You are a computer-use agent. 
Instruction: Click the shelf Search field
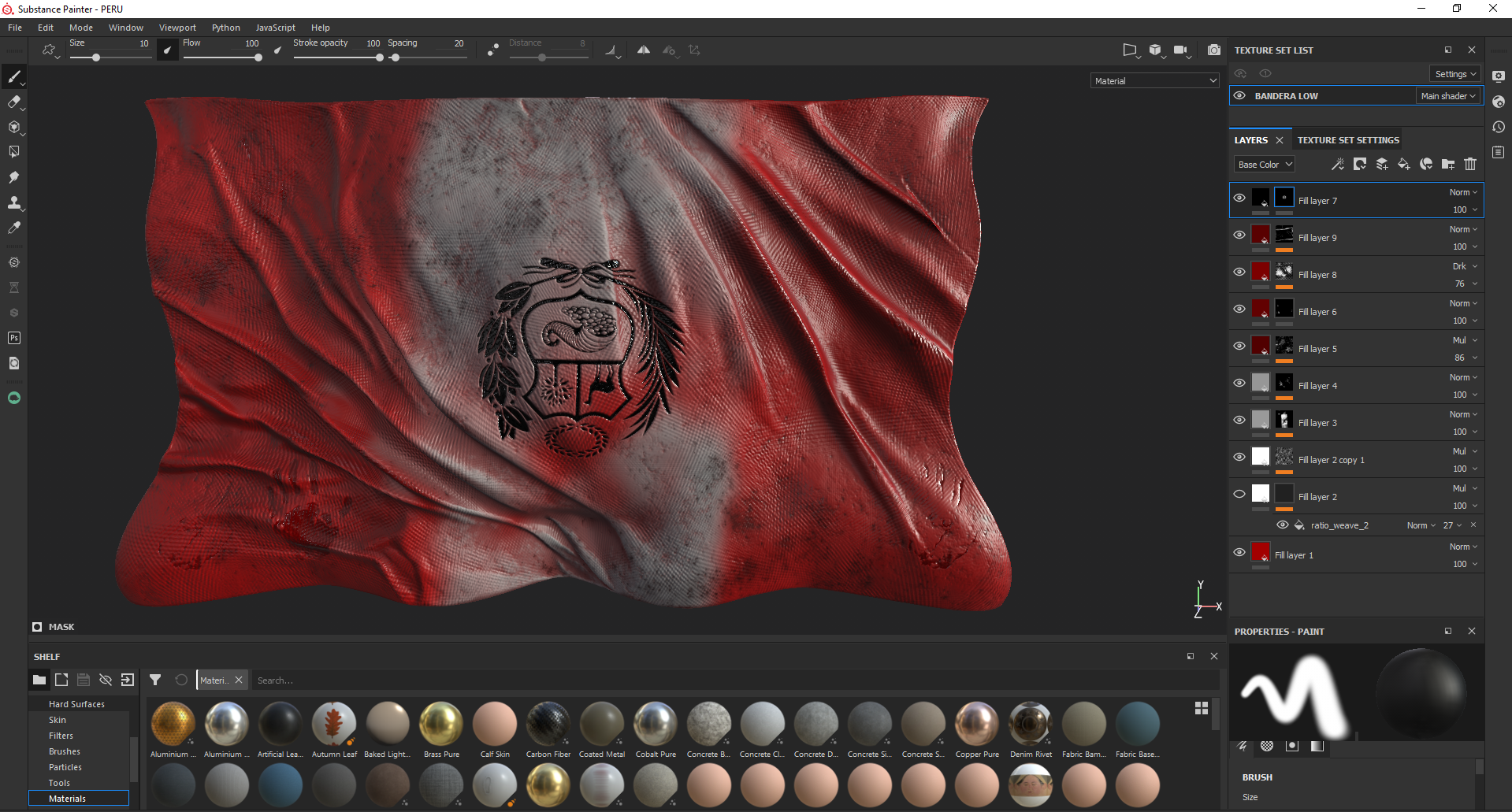[736, 680]
